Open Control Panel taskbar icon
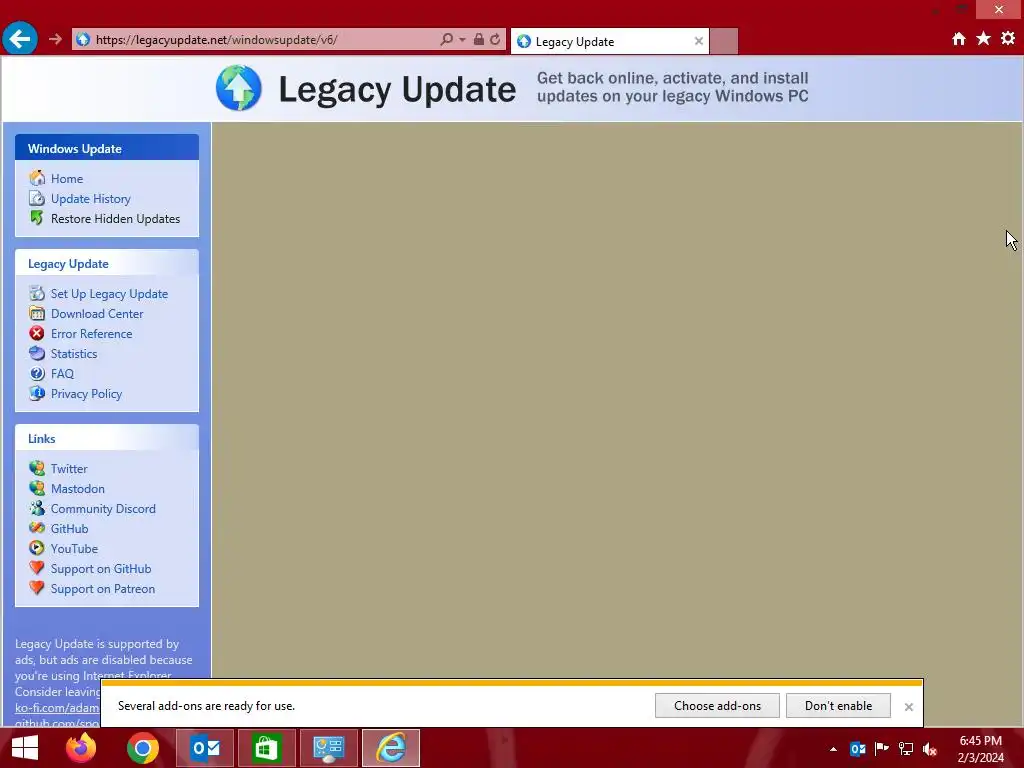The image size is (1024, 768). coord(328,748)
